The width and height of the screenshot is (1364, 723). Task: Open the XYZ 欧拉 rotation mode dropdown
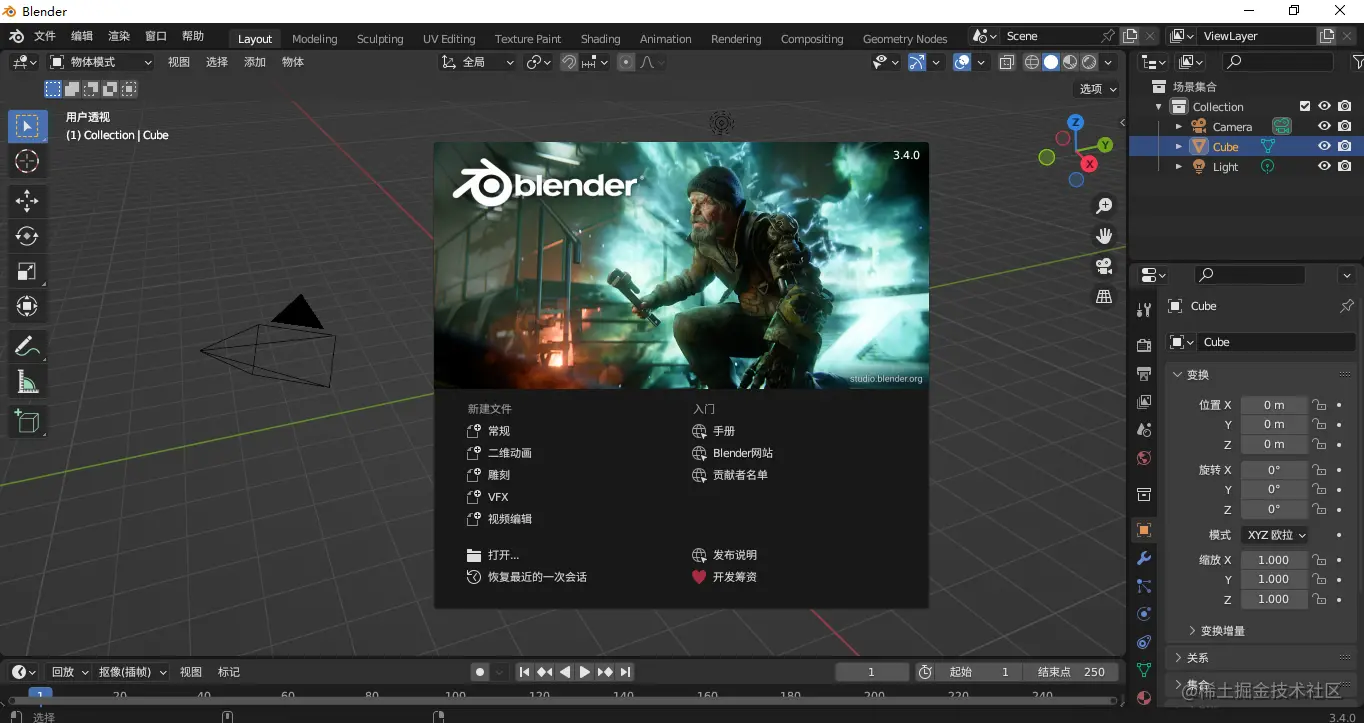tap(1277, 535)
